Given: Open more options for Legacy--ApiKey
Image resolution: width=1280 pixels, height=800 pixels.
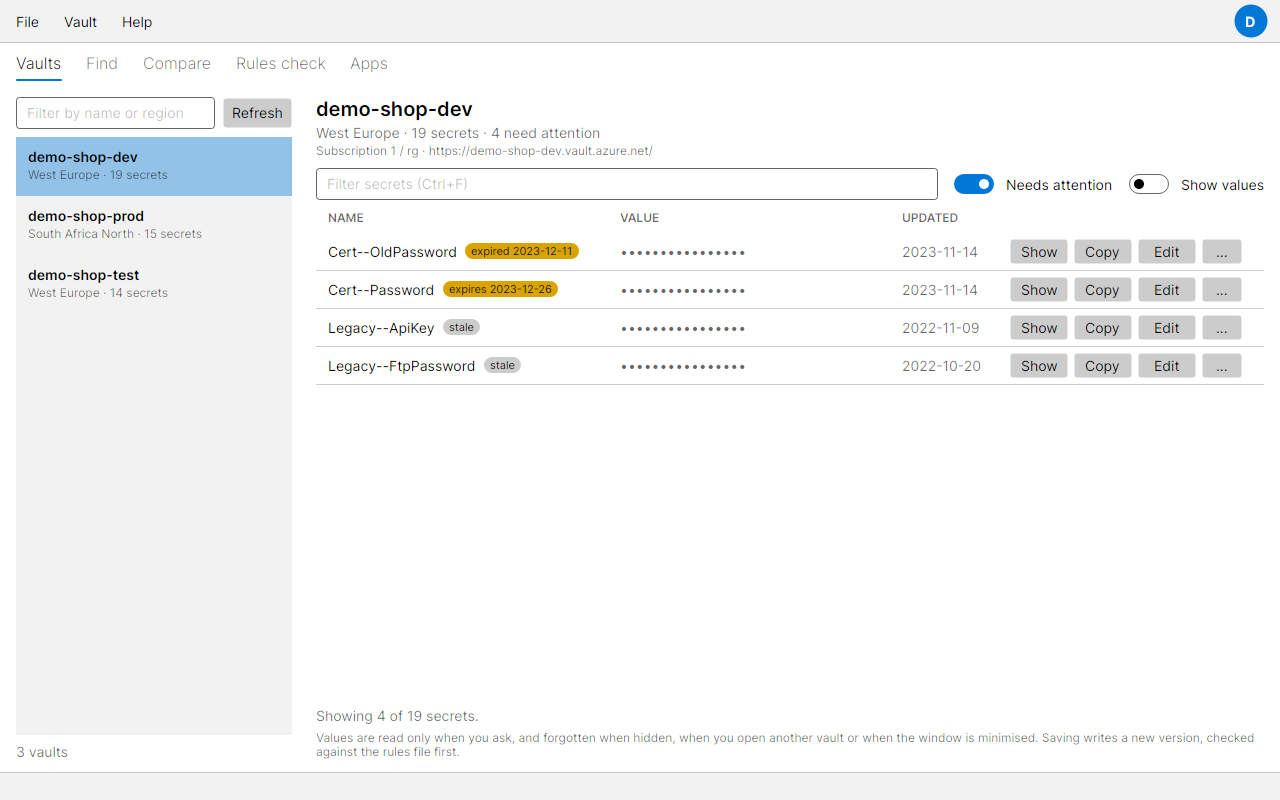Looking at the screenshot, I should click(1222, 328).
